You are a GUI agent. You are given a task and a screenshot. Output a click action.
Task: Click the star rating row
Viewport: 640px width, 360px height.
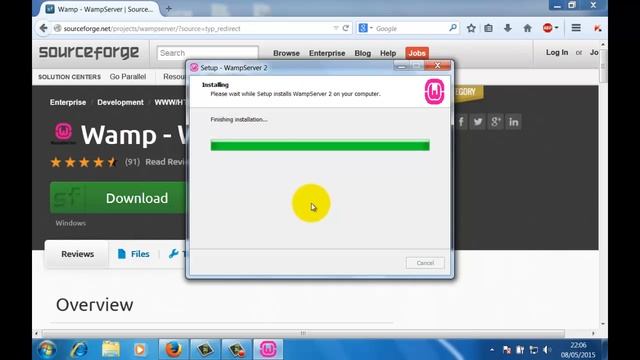tap(83, 162)
